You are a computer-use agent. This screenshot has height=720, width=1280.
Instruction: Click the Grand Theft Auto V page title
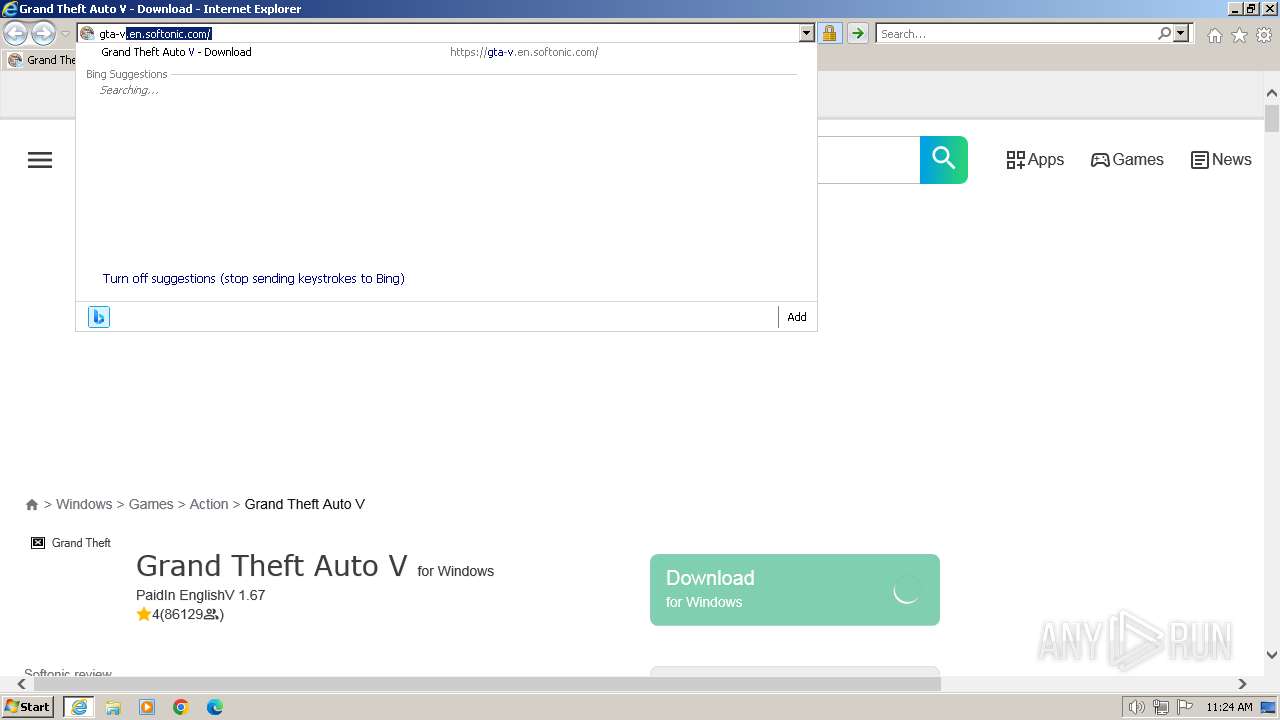272,566
